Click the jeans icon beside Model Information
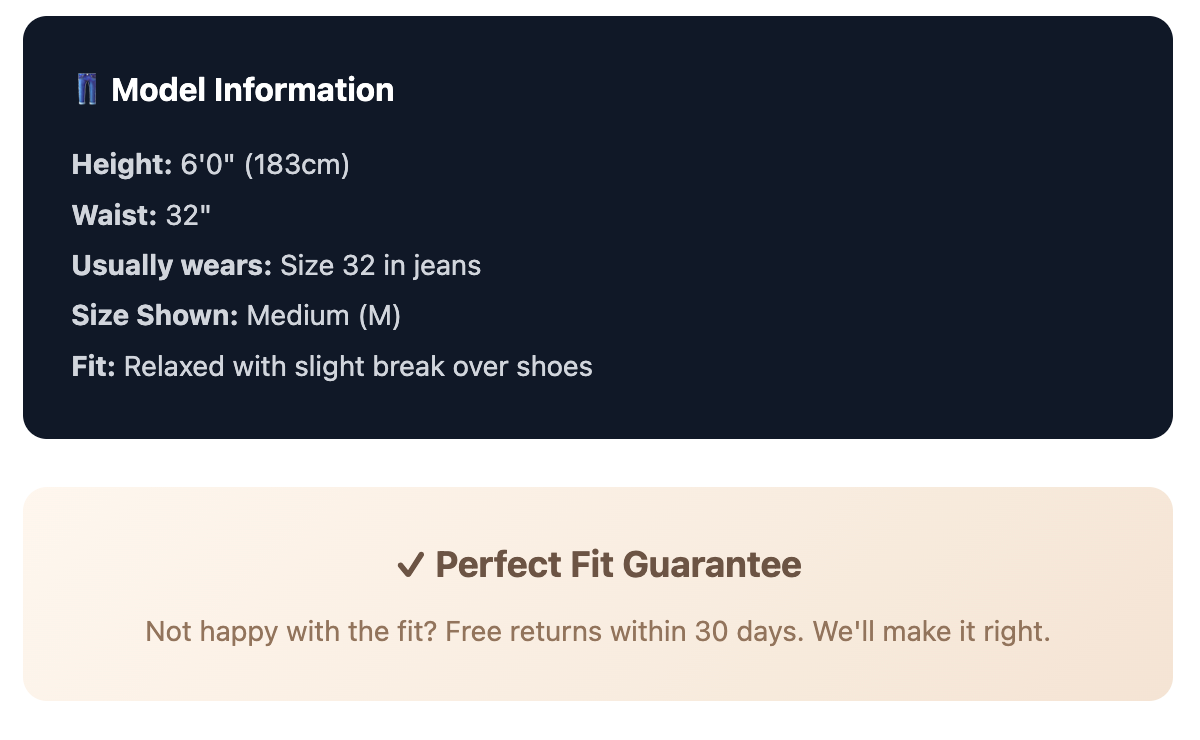The height and width of the screenshot is (740, 1200). point(87,90)
